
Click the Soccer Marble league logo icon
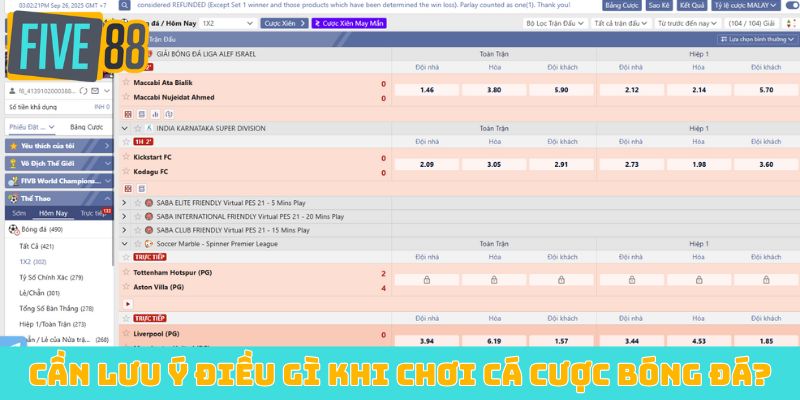(149, 244)
